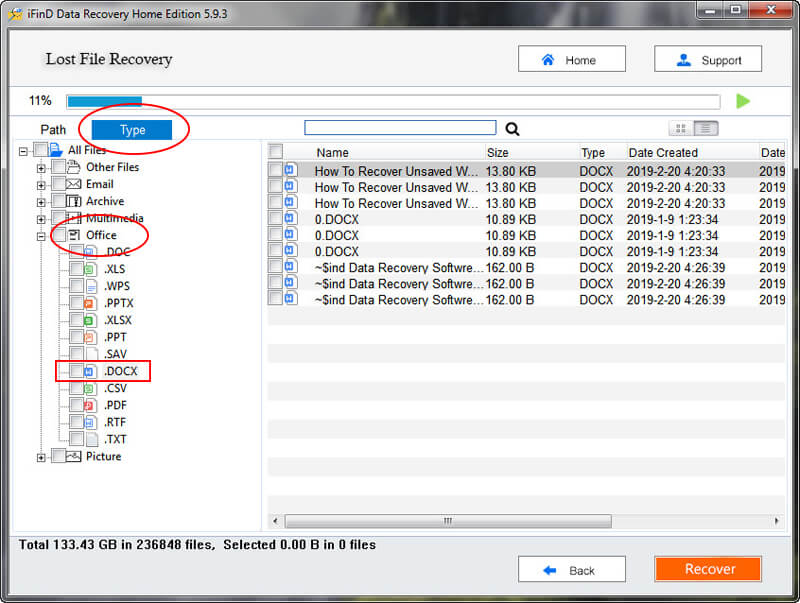This screenshot has height=603, width=800.
Task: Tick the .PDF type checkbox
Action: click(77, 405)
